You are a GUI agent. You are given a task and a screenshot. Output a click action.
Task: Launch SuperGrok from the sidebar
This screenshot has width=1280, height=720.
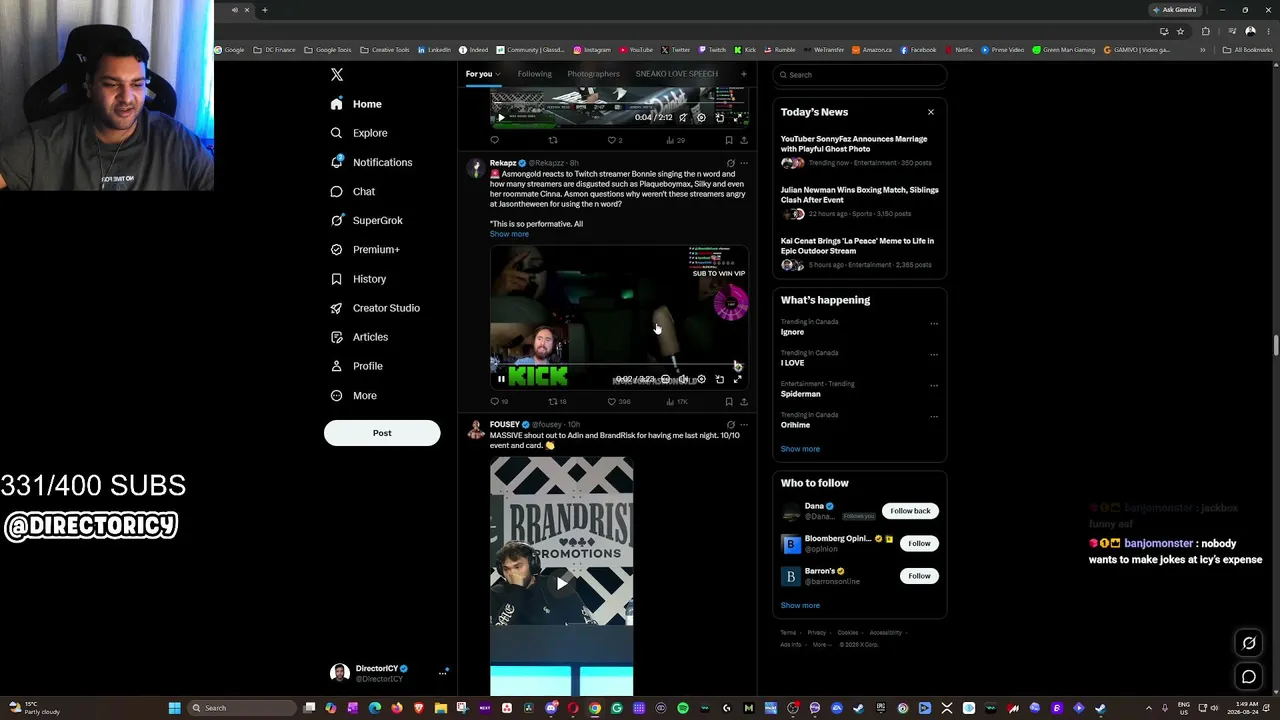(x=366, y=220)
